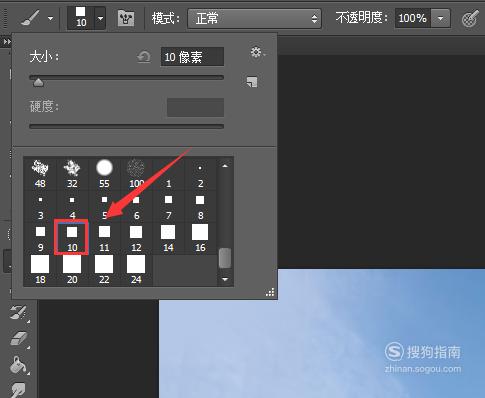This screenshot has height=398, width=485.
Task: Create new preset from this brush icon
Action: click(252, 82)
